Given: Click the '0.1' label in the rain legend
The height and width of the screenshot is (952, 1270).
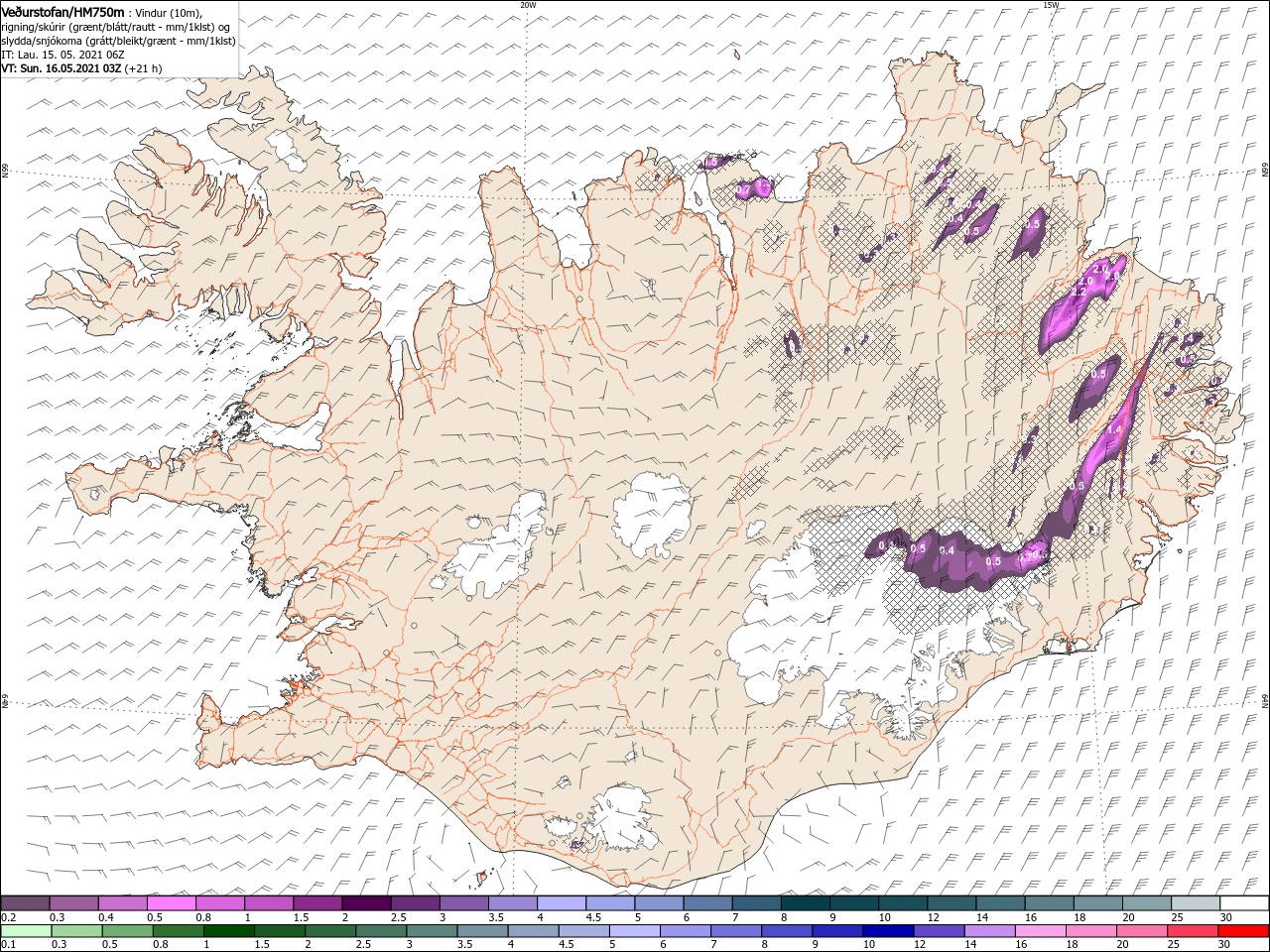Looking at the screenshot, I should tap(9, 943).
